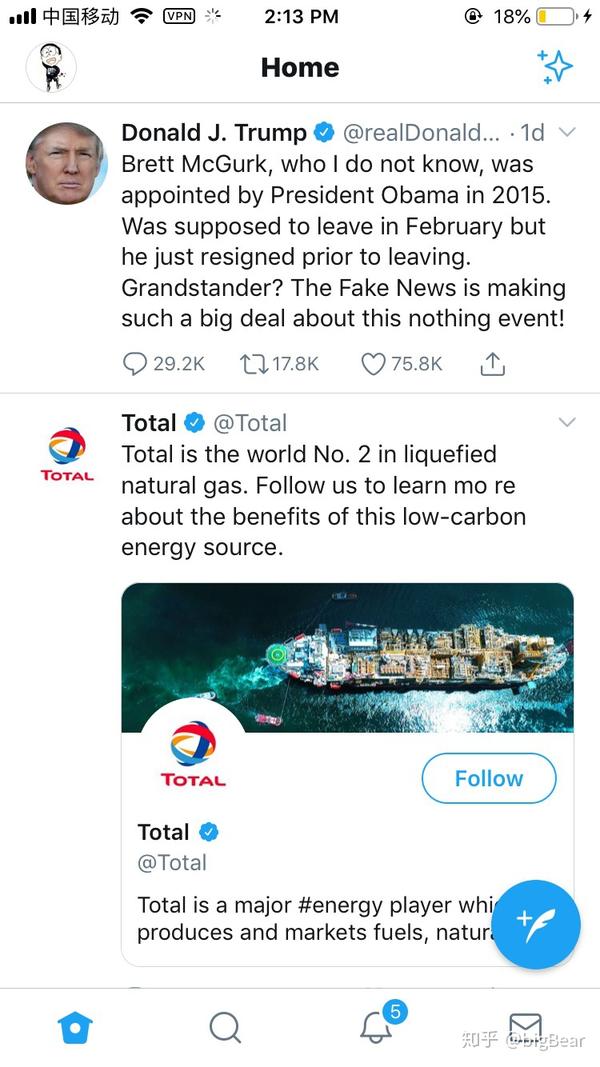Open the Search tab
The width and height of the screenshot is (600, 1067).
click(225, 1027)
